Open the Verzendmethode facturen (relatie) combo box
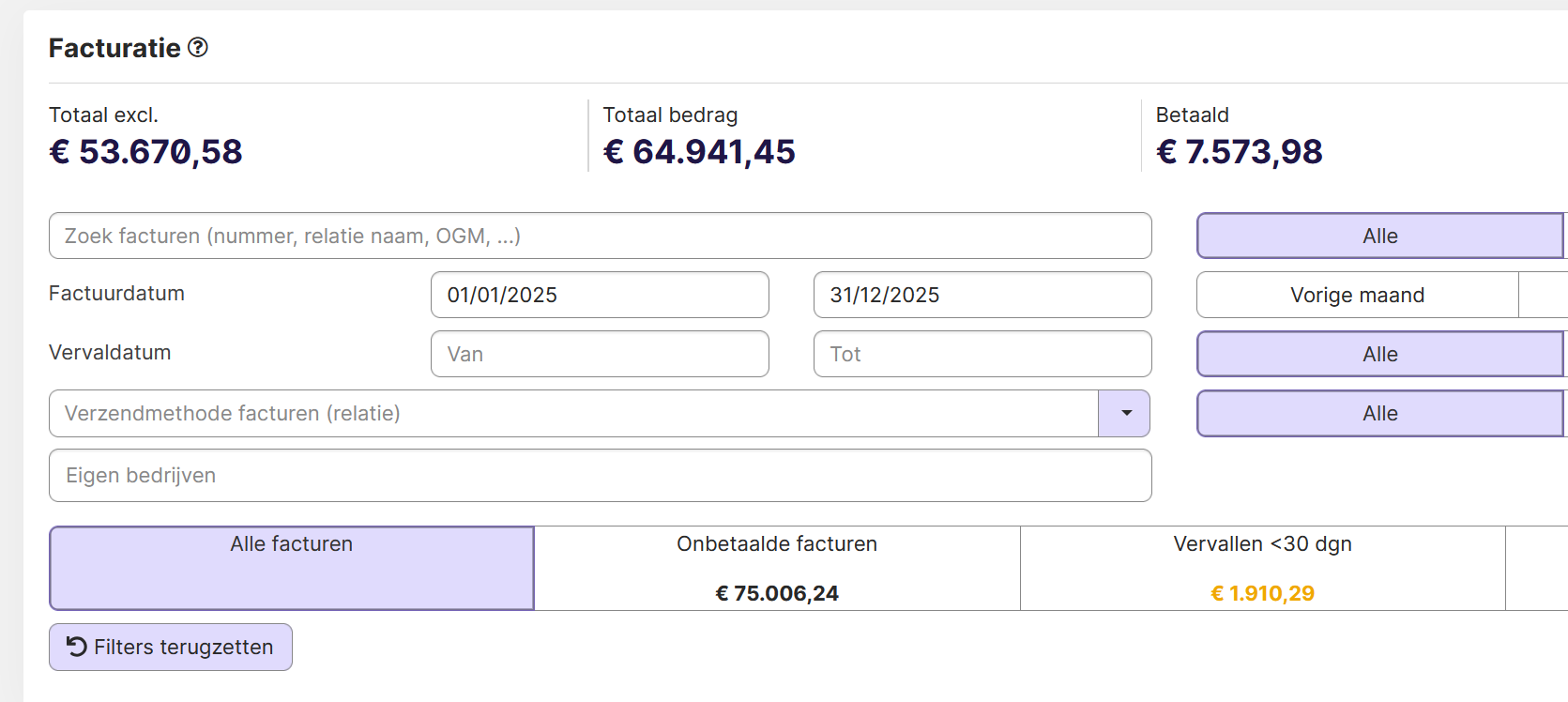The height and width of the screenshot is (702, 1568). tap(600, 413)
